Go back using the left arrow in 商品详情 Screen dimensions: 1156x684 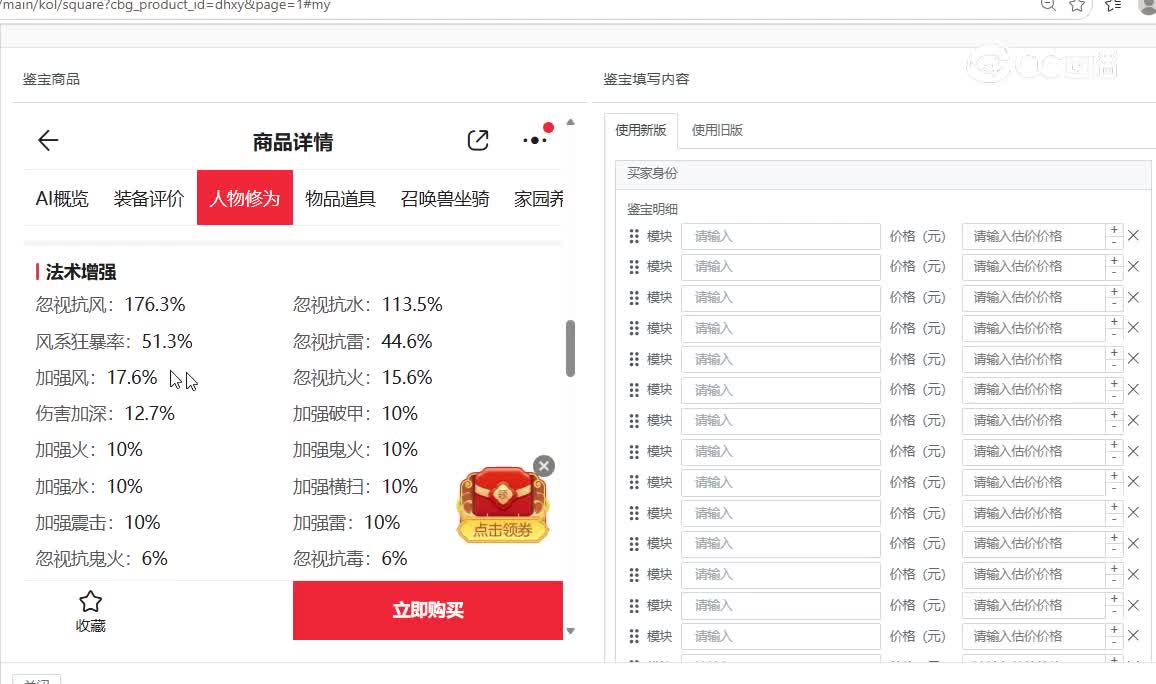tap(48, 140)
